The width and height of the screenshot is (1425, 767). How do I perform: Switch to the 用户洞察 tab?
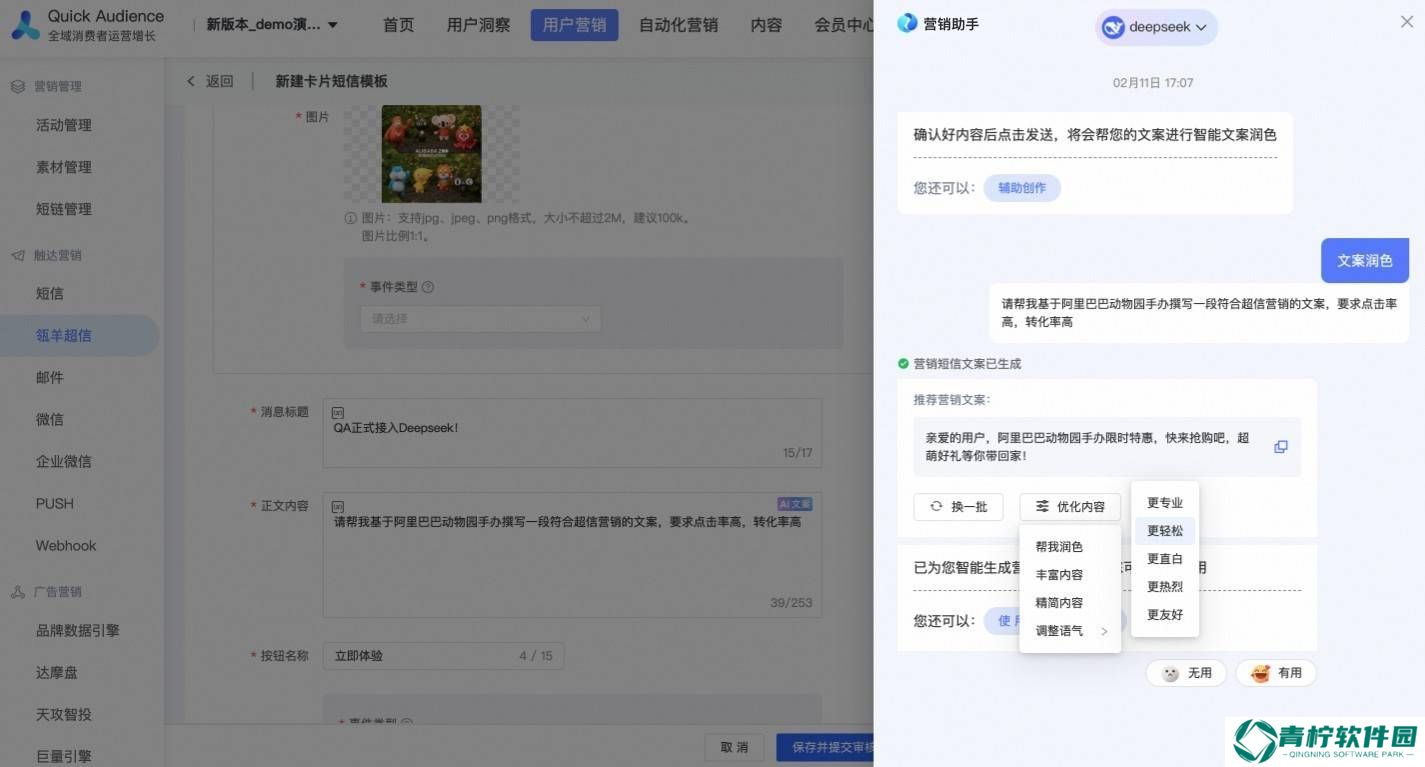(x=479, y=25)
